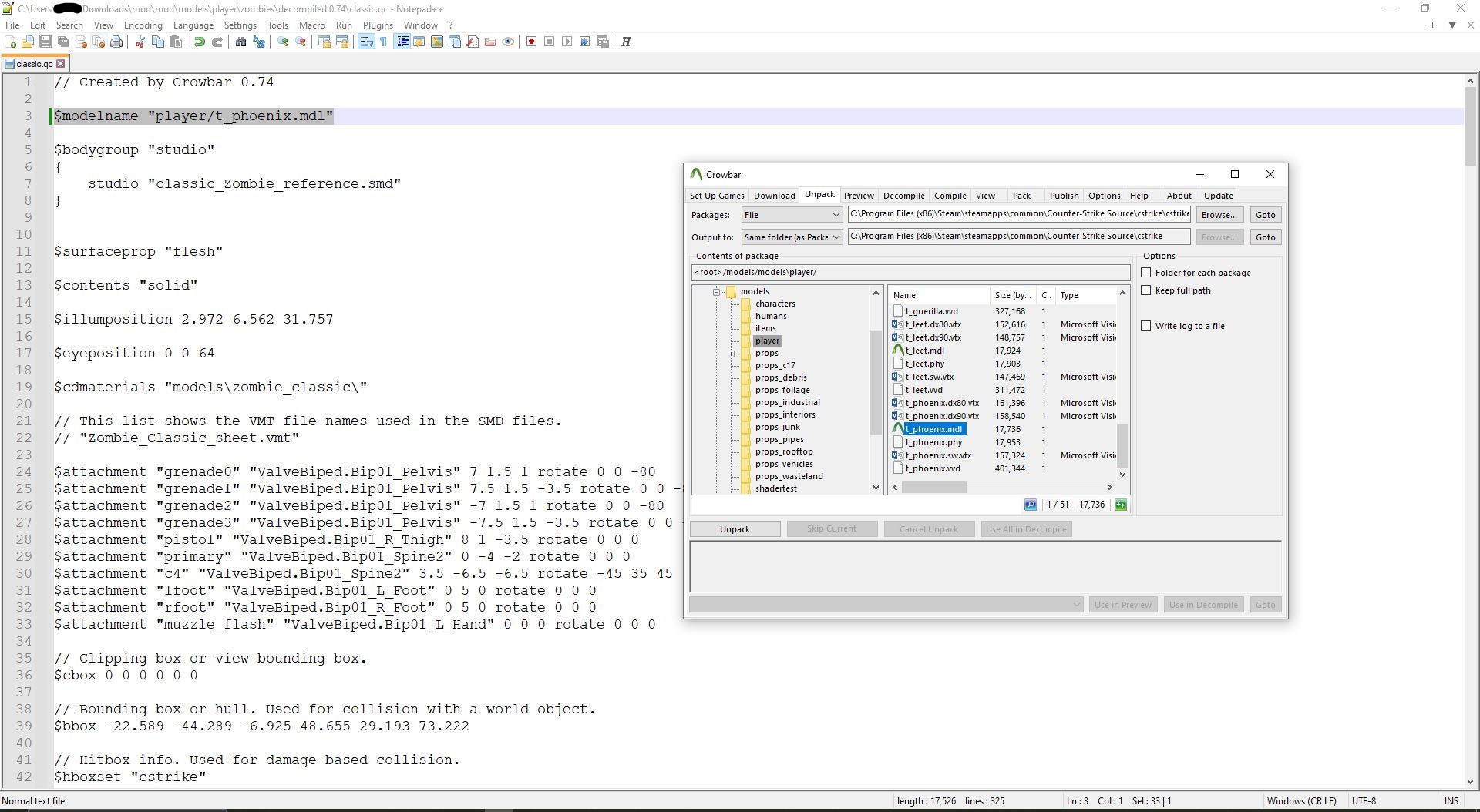The image size is (1480, 812).
Task: Open the Output to Same folder dropdown
Action: (792, 237)
